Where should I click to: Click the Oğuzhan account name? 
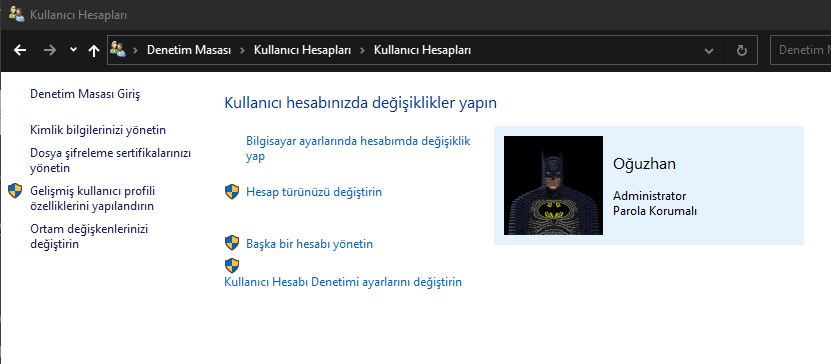coord(644,164)
